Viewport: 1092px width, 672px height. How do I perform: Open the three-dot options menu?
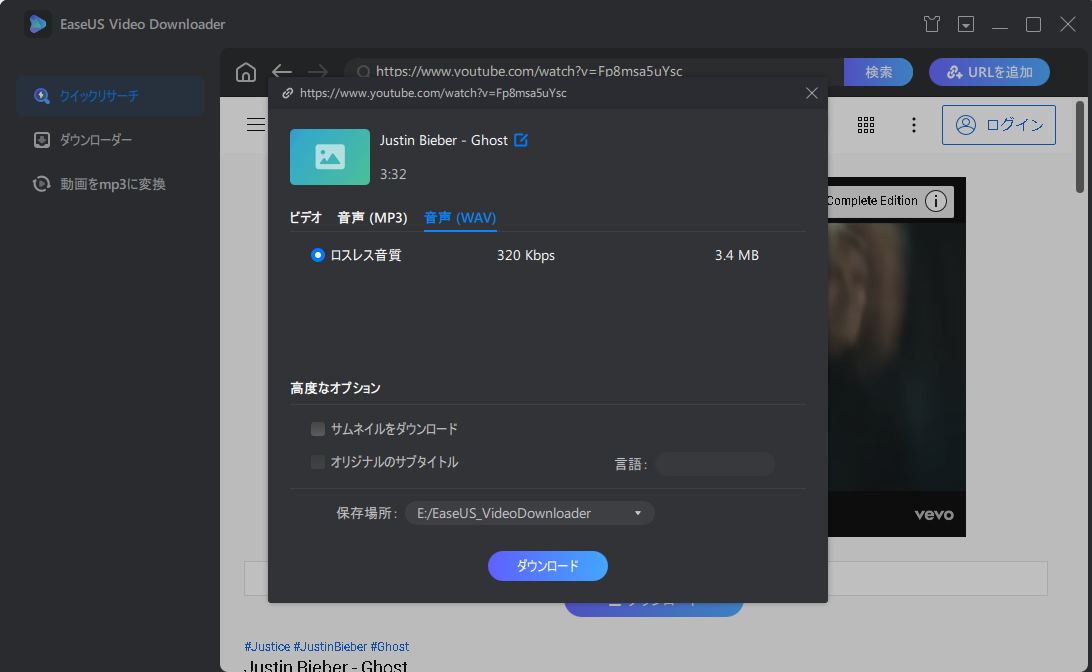(x=913, y=124)
